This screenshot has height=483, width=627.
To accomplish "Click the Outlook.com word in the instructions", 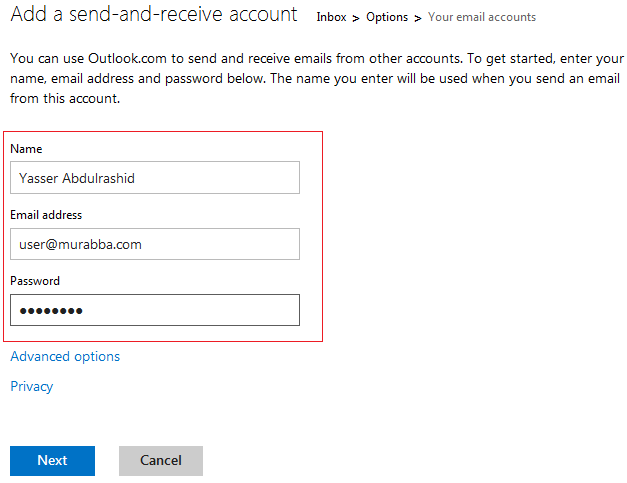I will click(127, 58).
